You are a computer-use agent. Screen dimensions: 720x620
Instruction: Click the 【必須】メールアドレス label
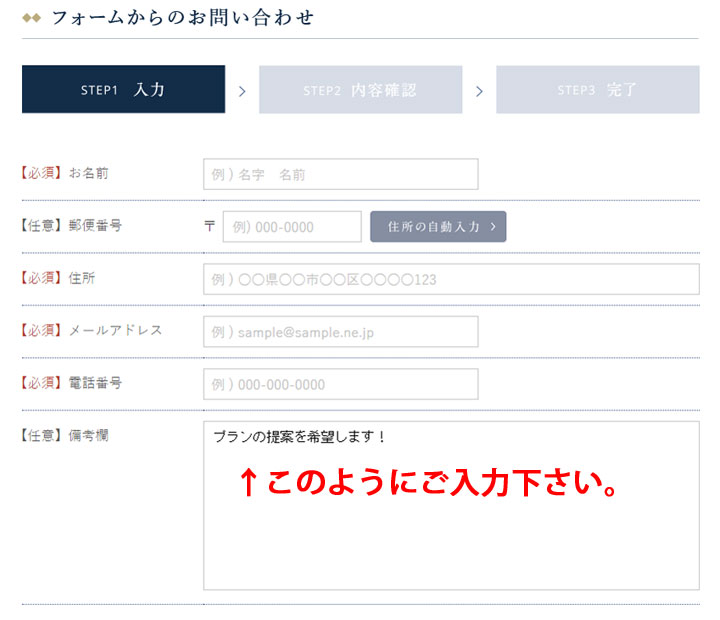[x=92, y=330]
